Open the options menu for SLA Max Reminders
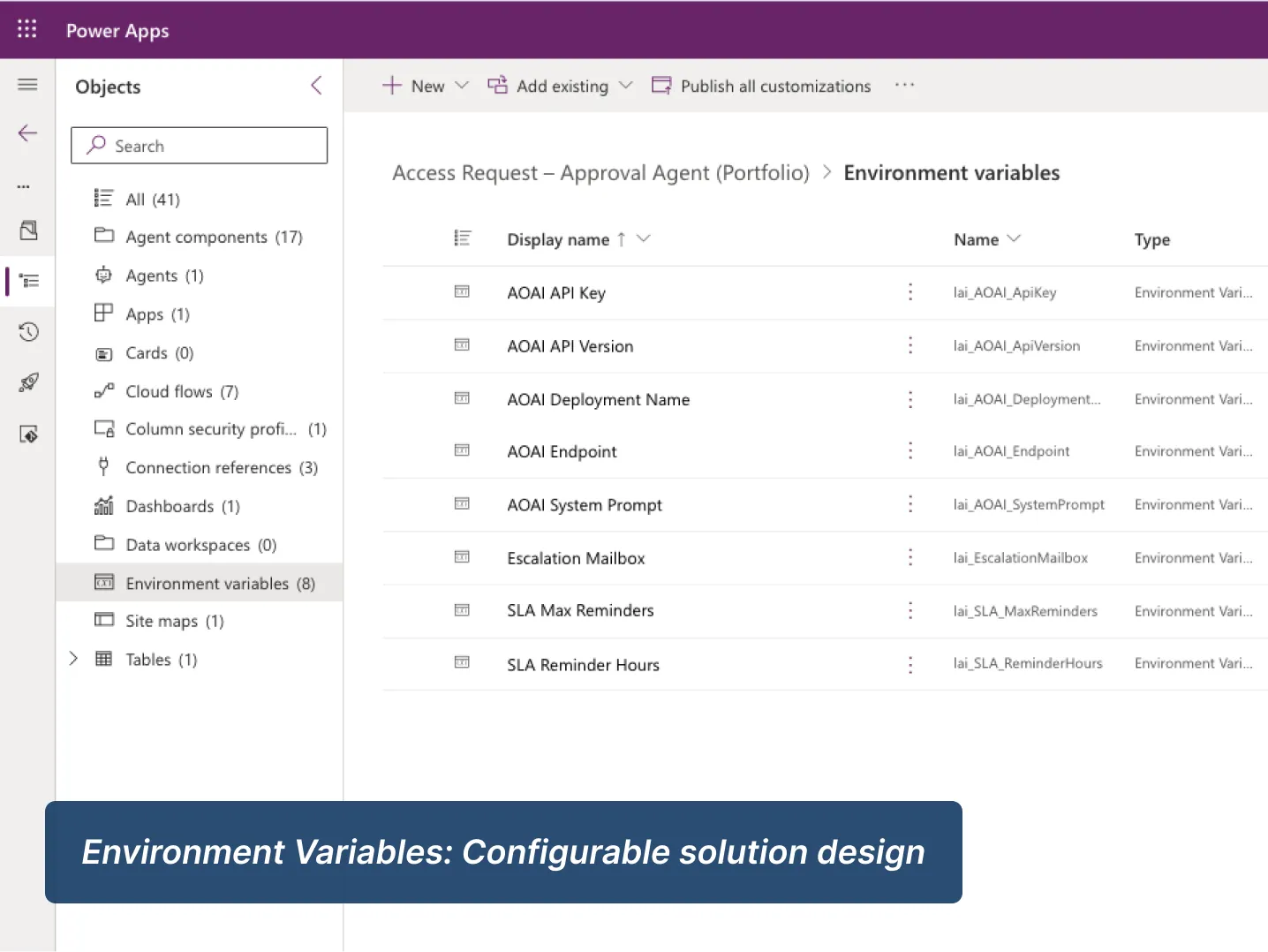The image size is (1268, 952). 910,610
